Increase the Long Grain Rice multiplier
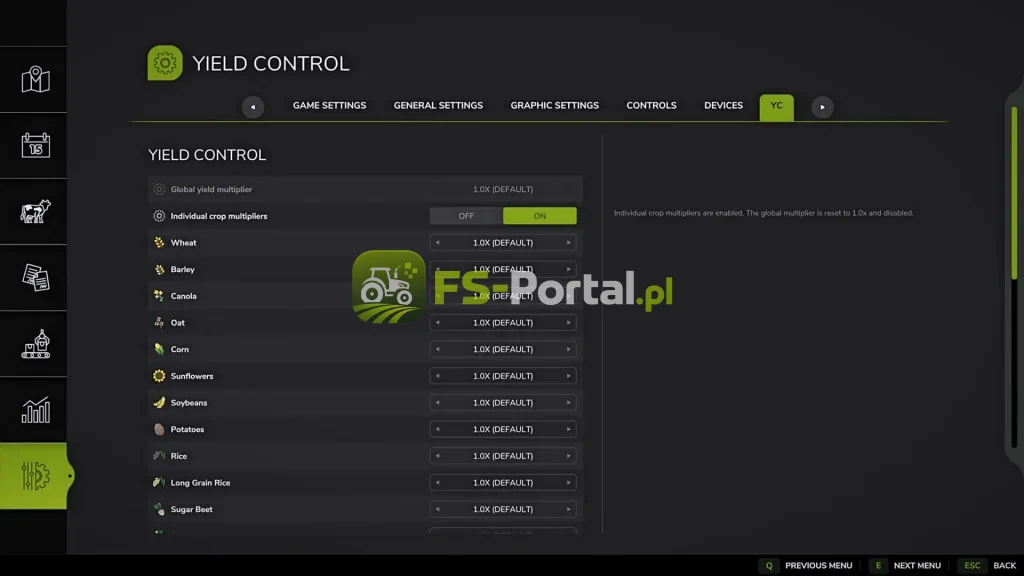 pos(568,483)
